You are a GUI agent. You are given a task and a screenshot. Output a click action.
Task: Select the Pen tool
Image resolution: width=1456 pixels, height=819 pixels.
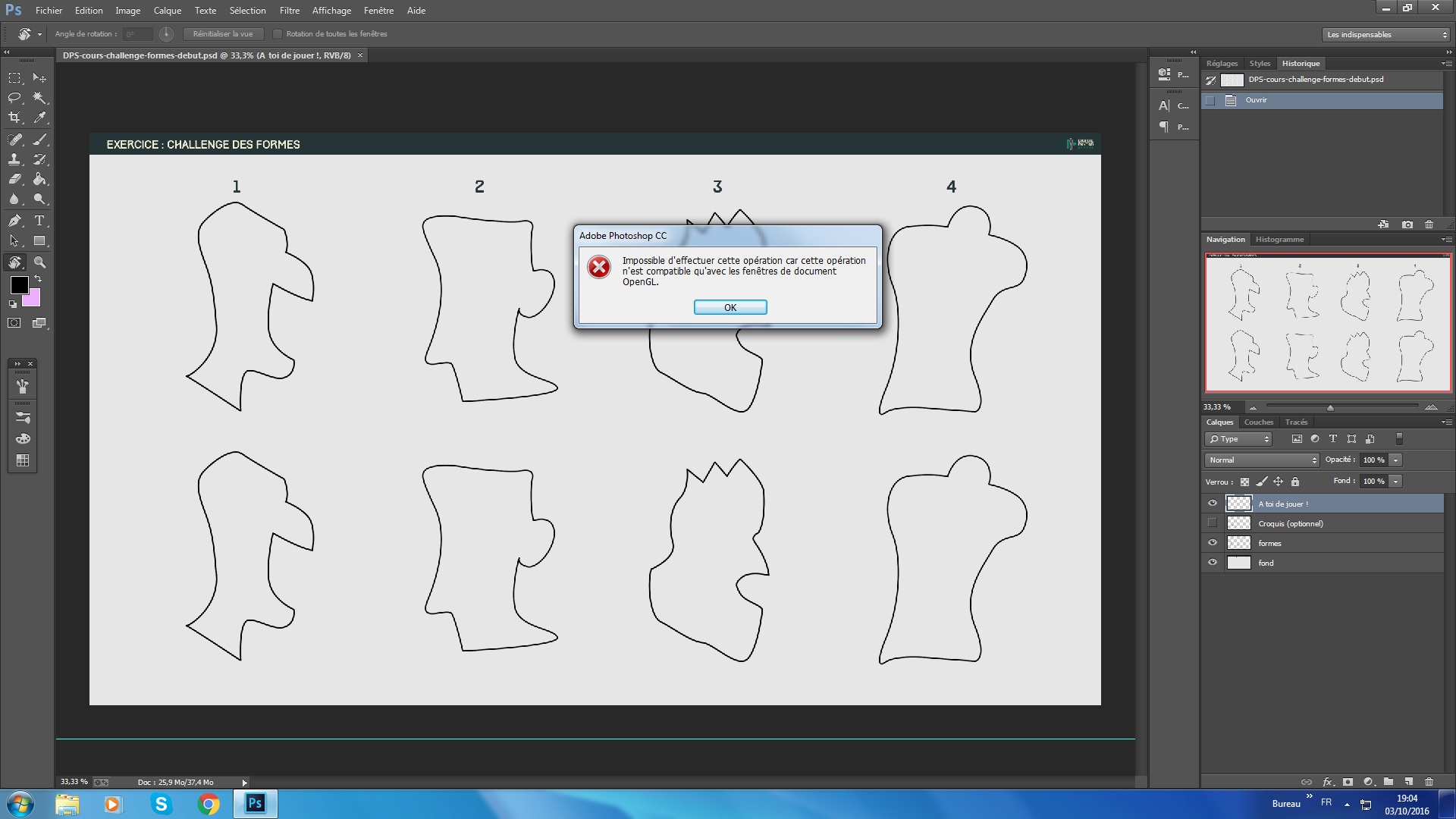14,221
